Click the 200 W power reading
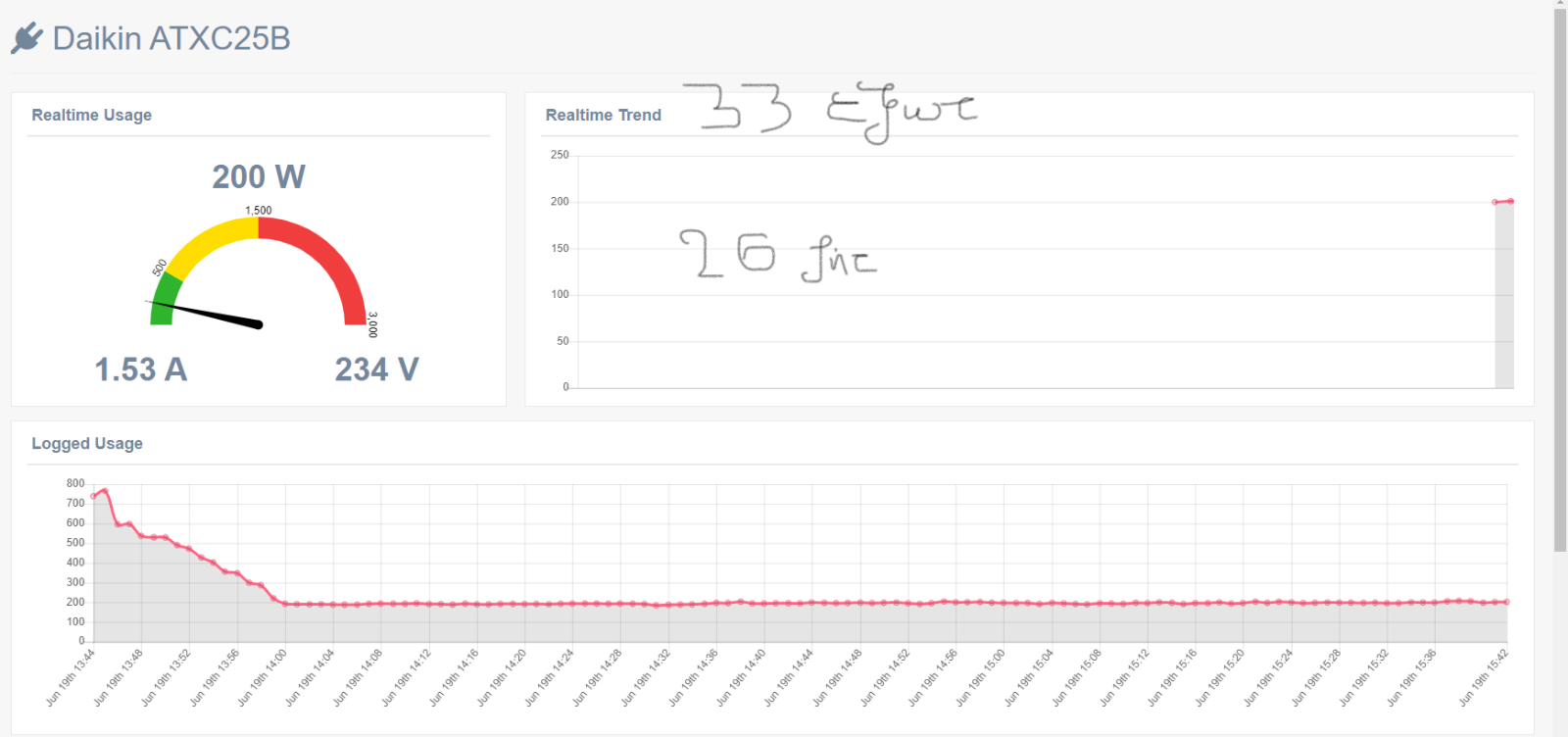Image resolution: width=1568 pixels, height=737 pixels. (259, 176)
